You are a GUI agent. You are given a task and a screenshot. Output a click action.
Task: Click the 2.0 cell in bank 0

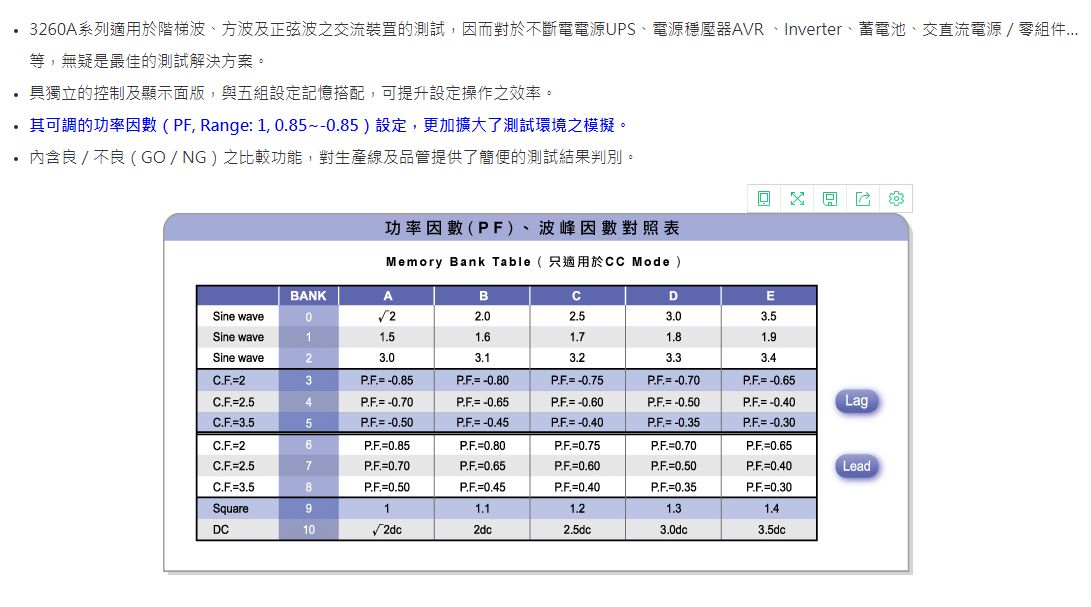(x=482, y=316)
